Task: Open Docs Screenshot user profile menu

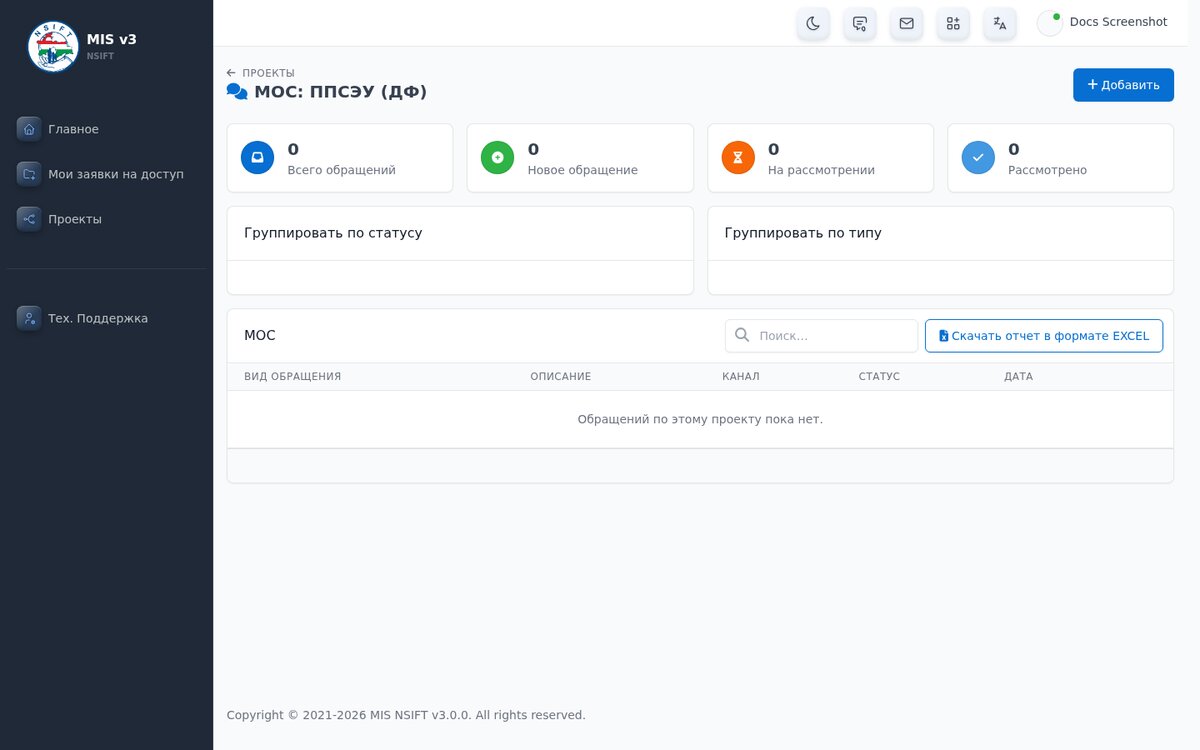Action: [1103, 22]
